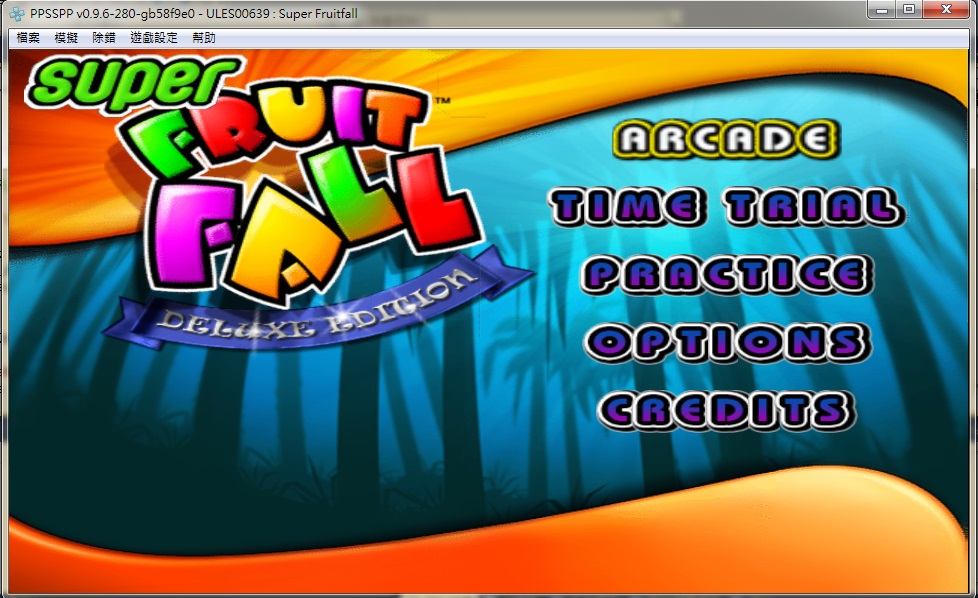This screenshot has height=598, width=978.
Task: Select ARCADE mode in game menu
Action: (x=724, y=138)
